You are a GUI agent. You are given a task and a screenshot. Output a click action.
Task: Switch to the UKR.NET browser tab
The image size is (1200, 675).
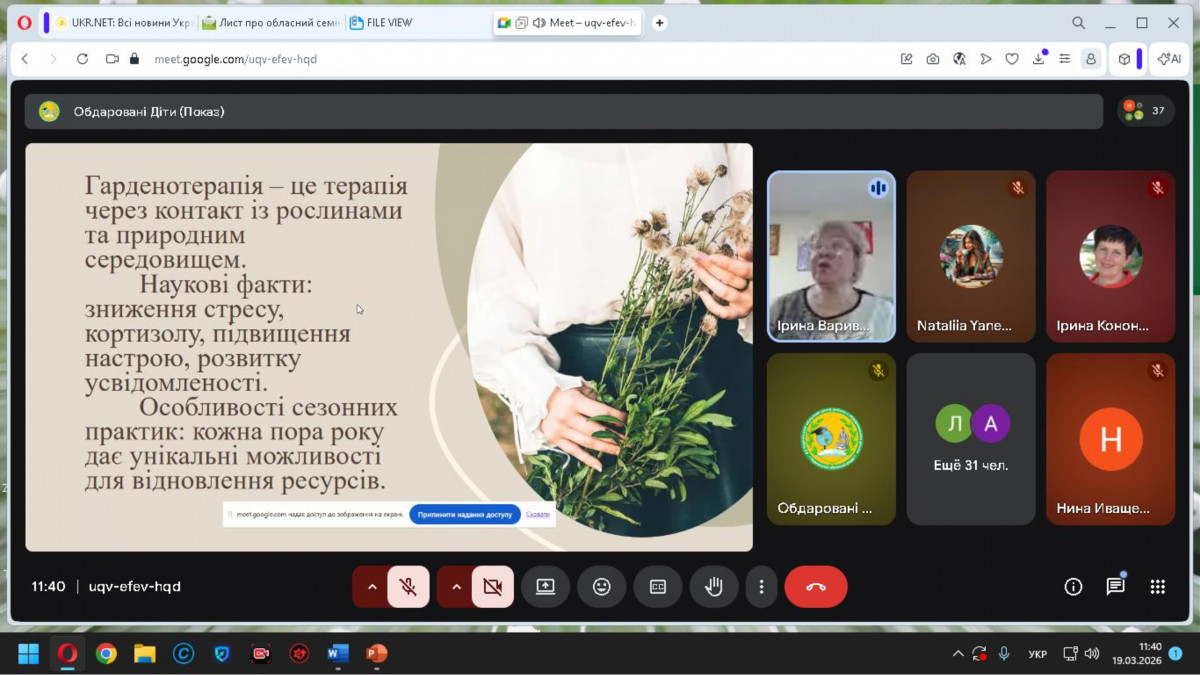(121, 23)
